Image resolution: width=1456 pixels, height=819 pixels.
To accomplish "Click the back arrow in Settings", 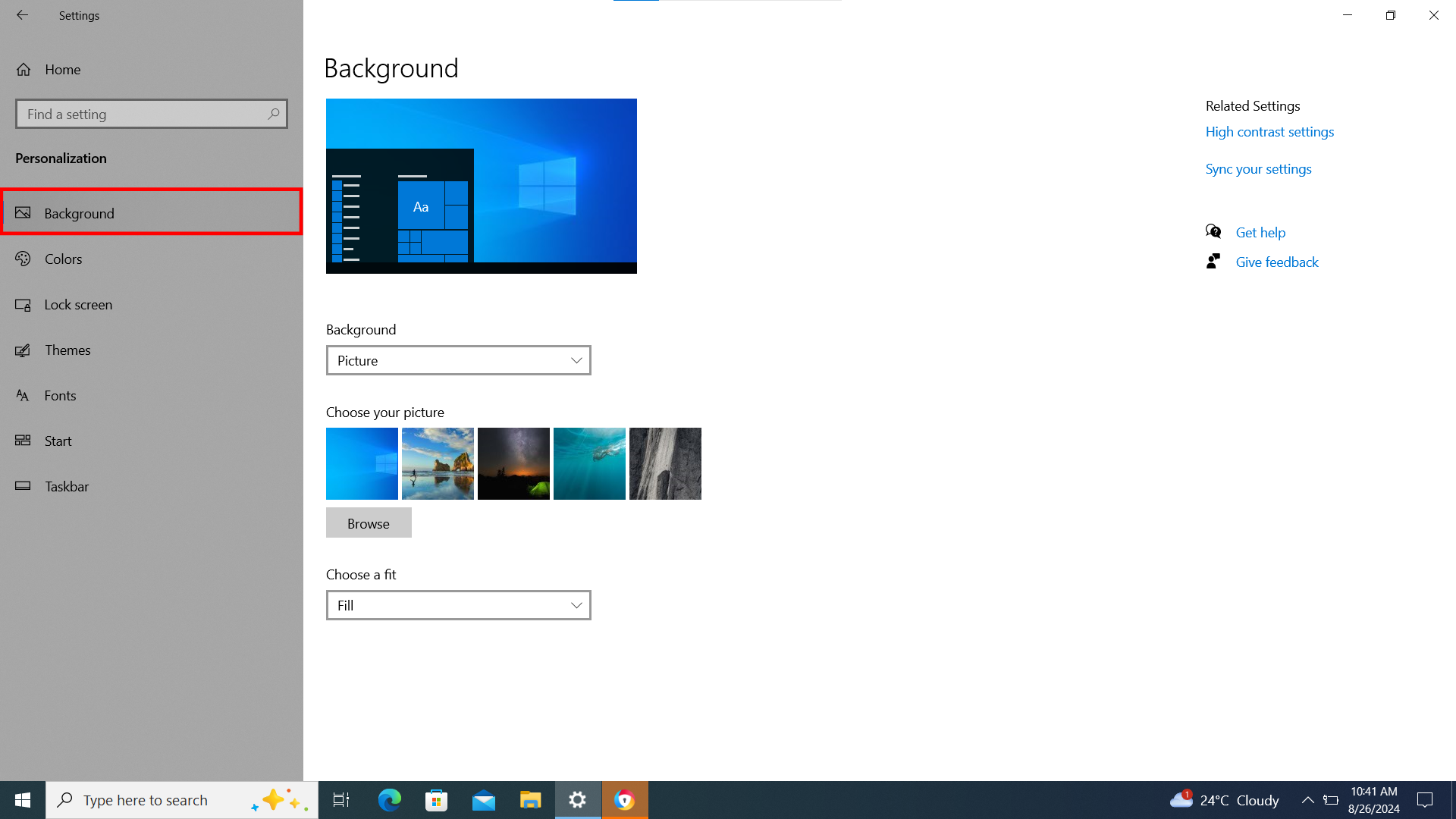I will 22,15.
